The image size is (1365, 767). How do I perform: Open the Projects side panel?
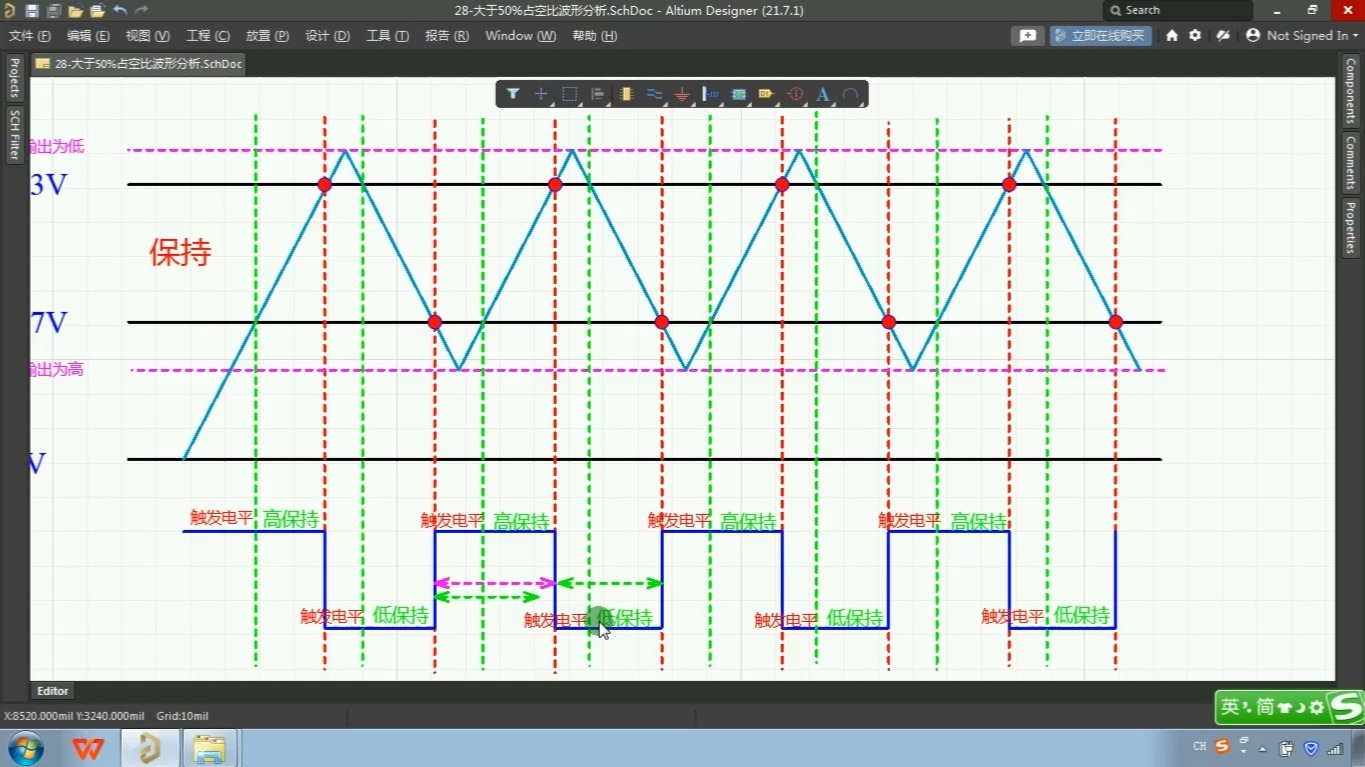pos(14,78)
